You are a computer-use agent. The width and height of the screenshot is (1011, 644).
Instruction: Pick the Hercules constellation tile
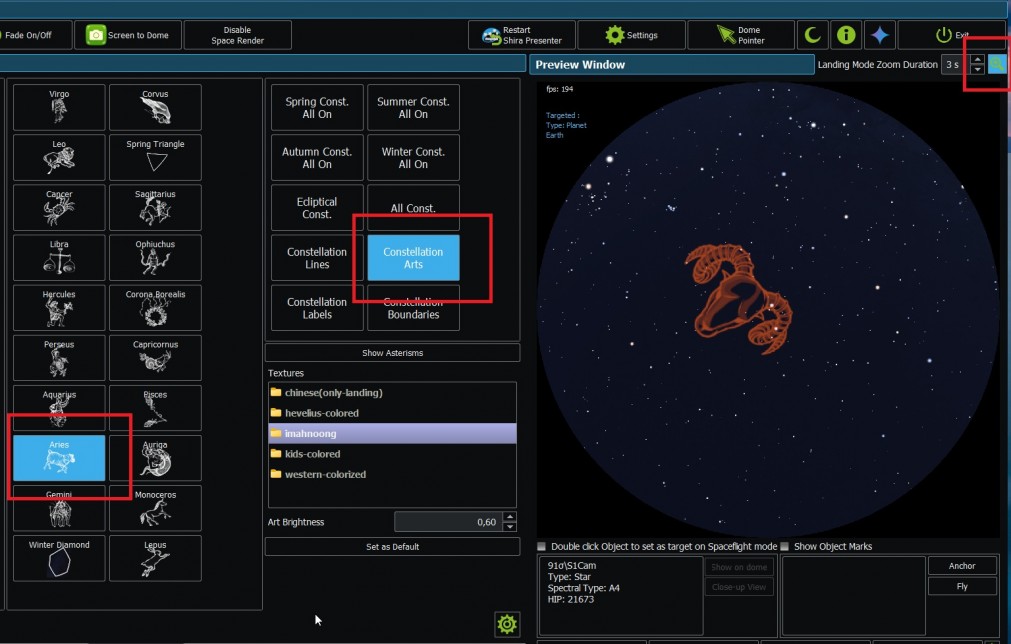(x=59, y=307)
